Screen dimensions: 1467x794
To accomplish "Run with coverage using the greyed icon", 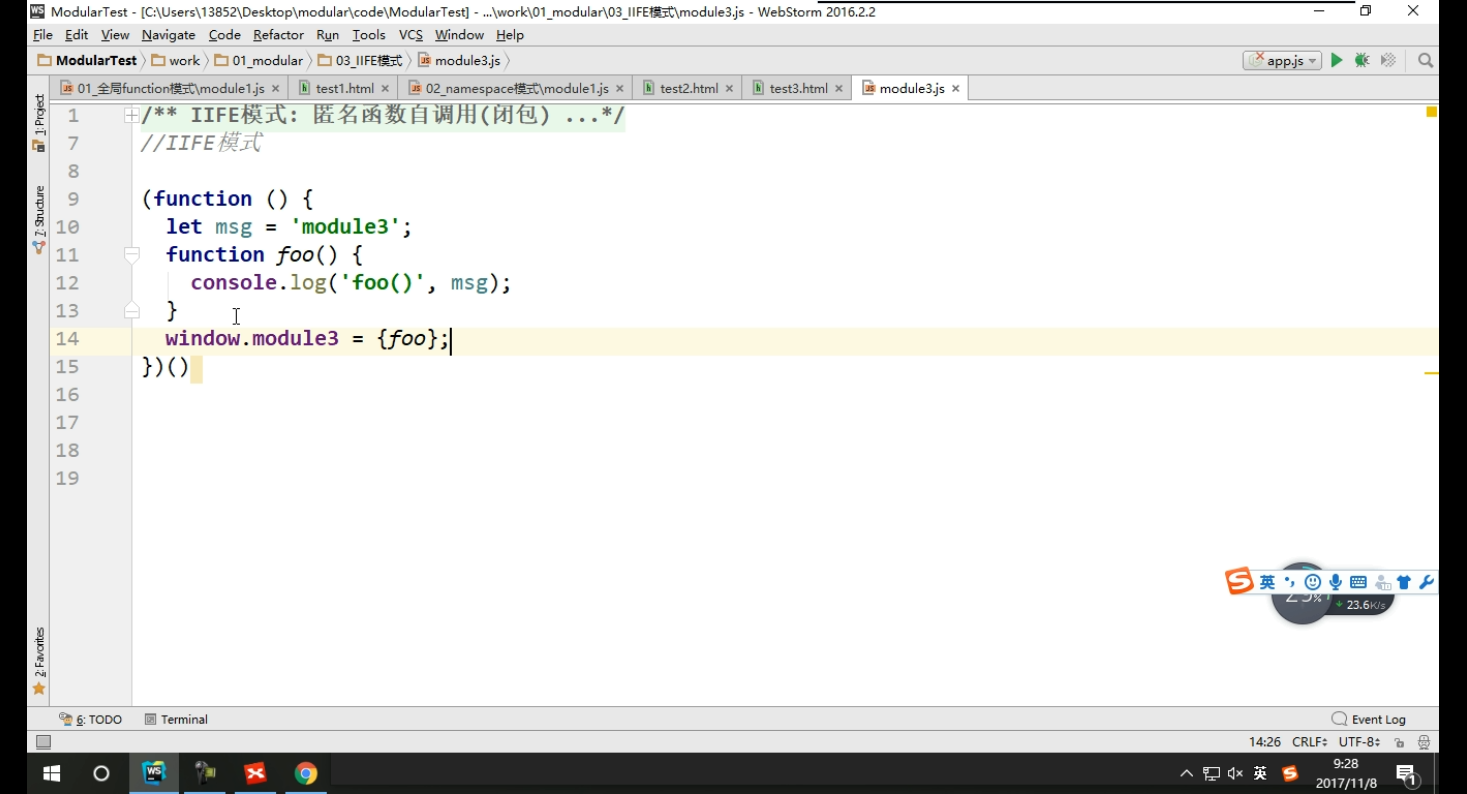I will (1388, 61).
